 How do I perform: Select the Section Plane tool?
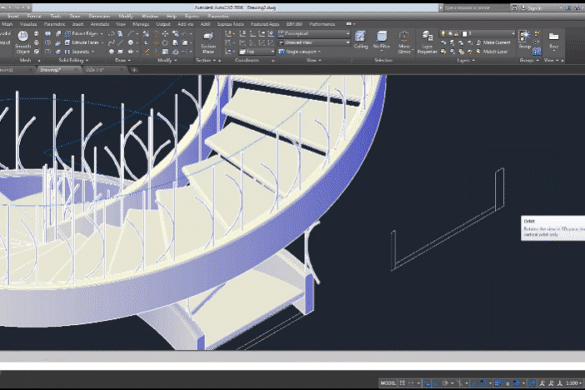(208, 41)
